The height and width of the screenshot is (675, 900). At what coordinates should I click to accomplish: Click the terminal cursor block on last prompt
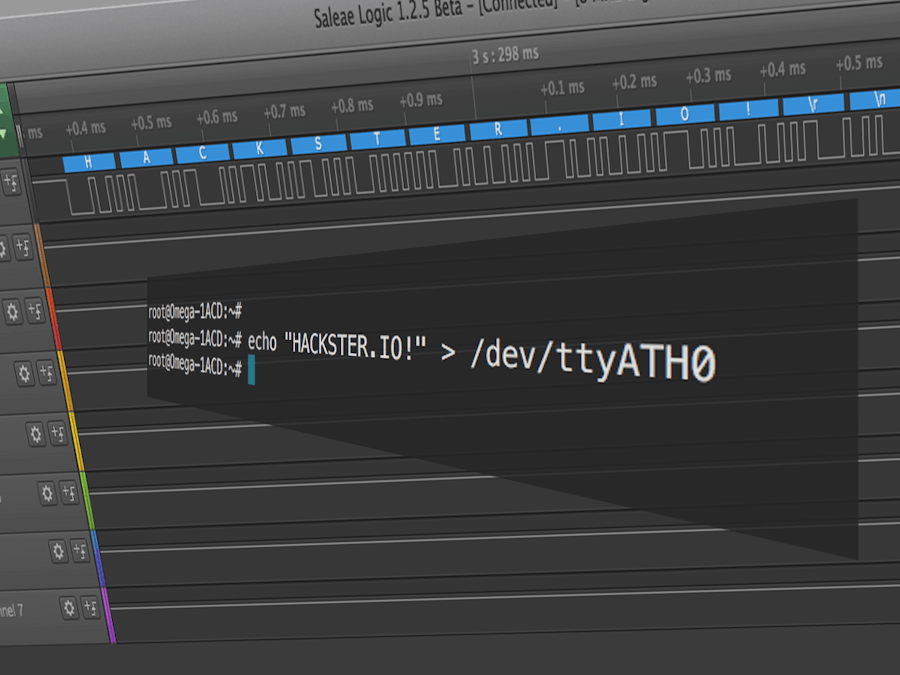[x=251, y=370]
